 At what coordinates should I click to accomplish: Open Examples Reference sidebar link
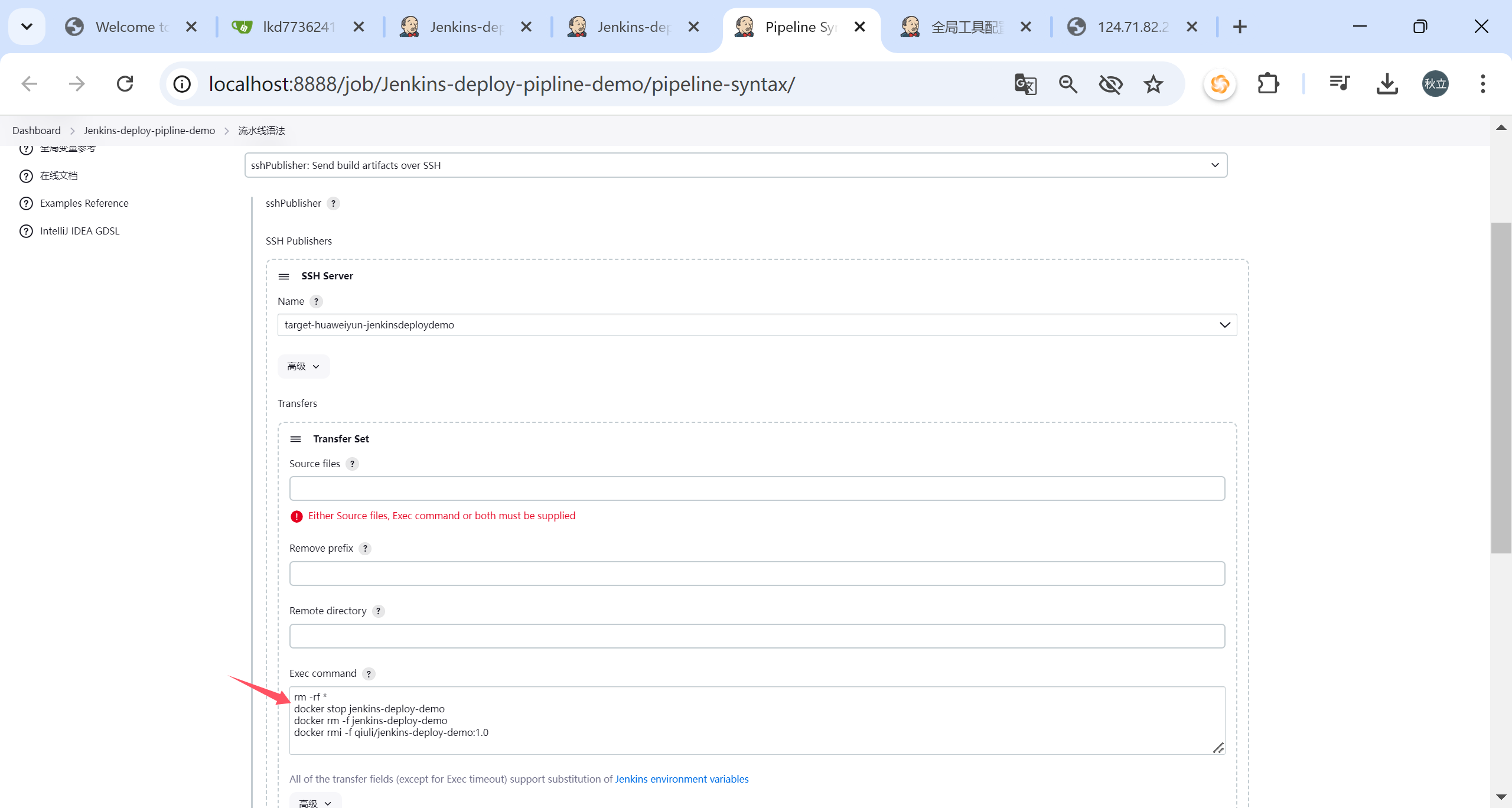tap(84, 203)
